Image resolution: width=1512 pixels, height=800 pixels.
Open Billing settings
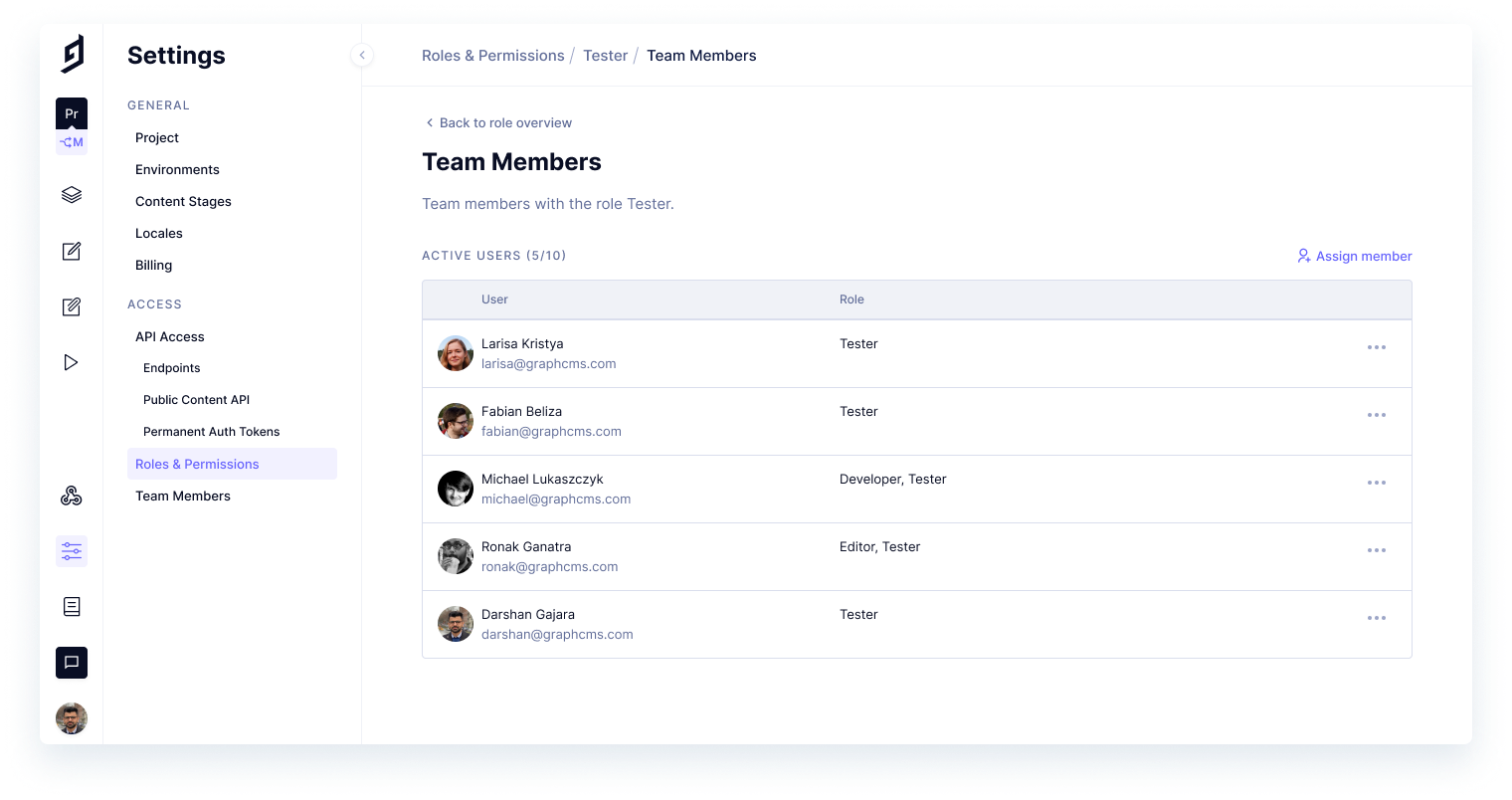click(x=154, y=265)
